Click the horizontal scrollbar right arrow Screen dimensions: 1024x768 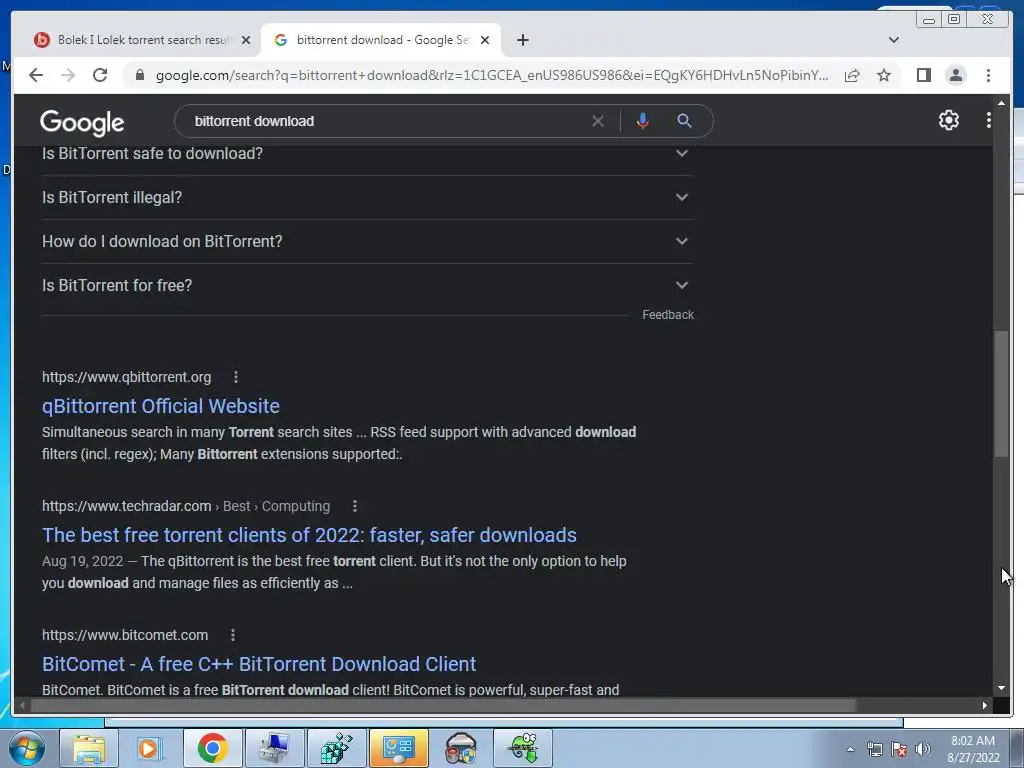985,705
